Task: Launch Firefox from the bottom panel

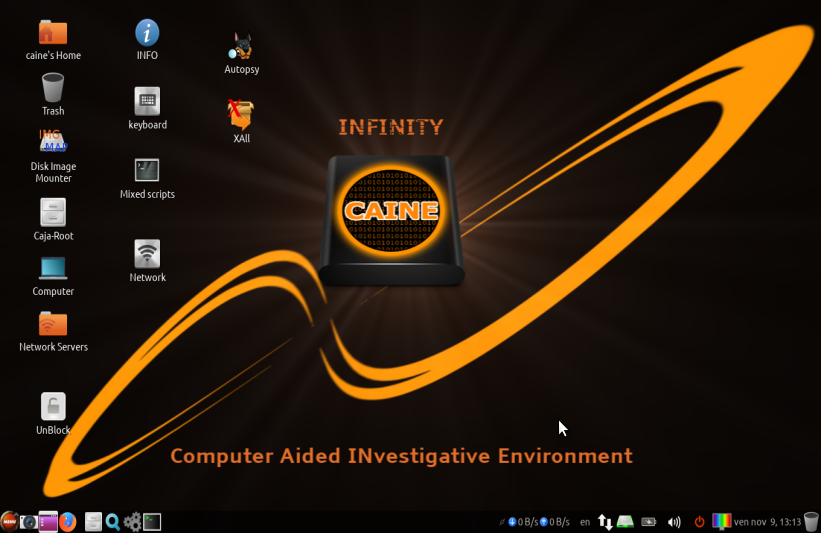Action: coord(68,521)
